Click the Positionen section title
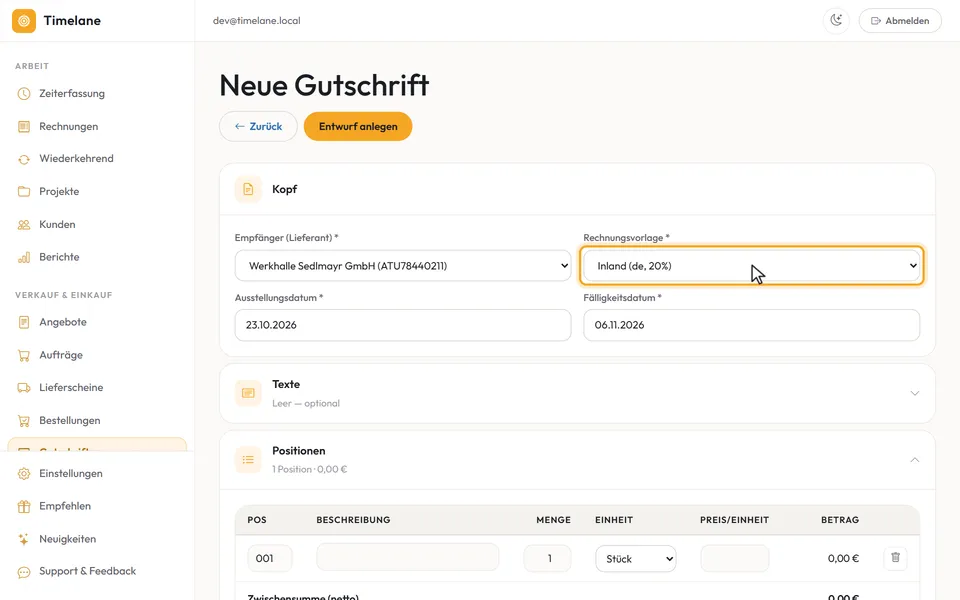 click(299, 451)
